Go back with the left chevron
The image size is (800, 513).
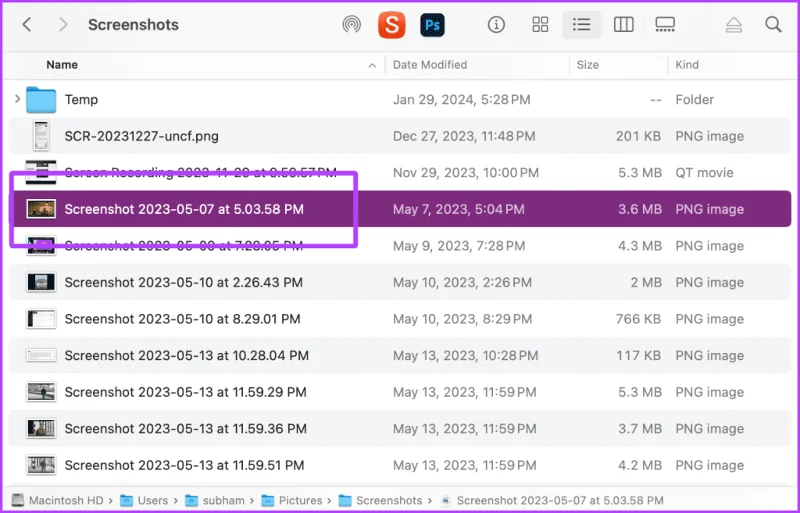(27, 24)
